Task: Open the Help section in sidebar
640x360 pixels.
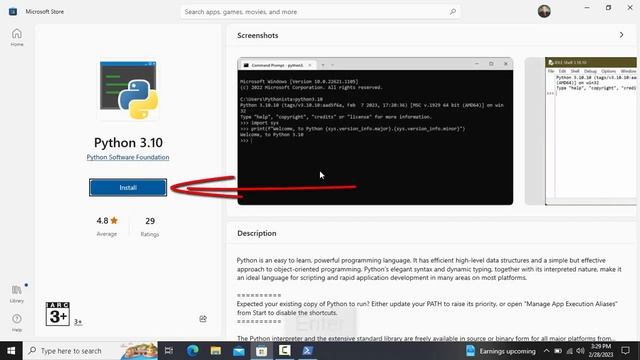Action: (x=17, y=322)
